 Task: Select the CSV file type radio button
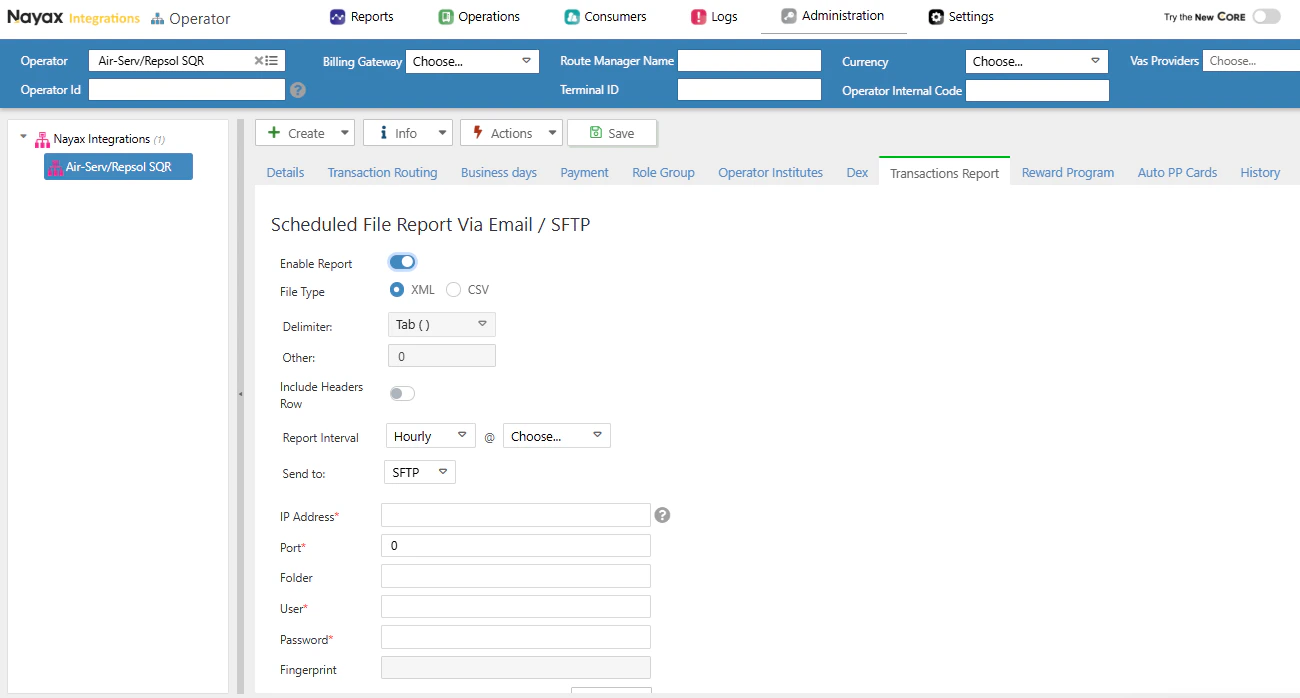453,290
